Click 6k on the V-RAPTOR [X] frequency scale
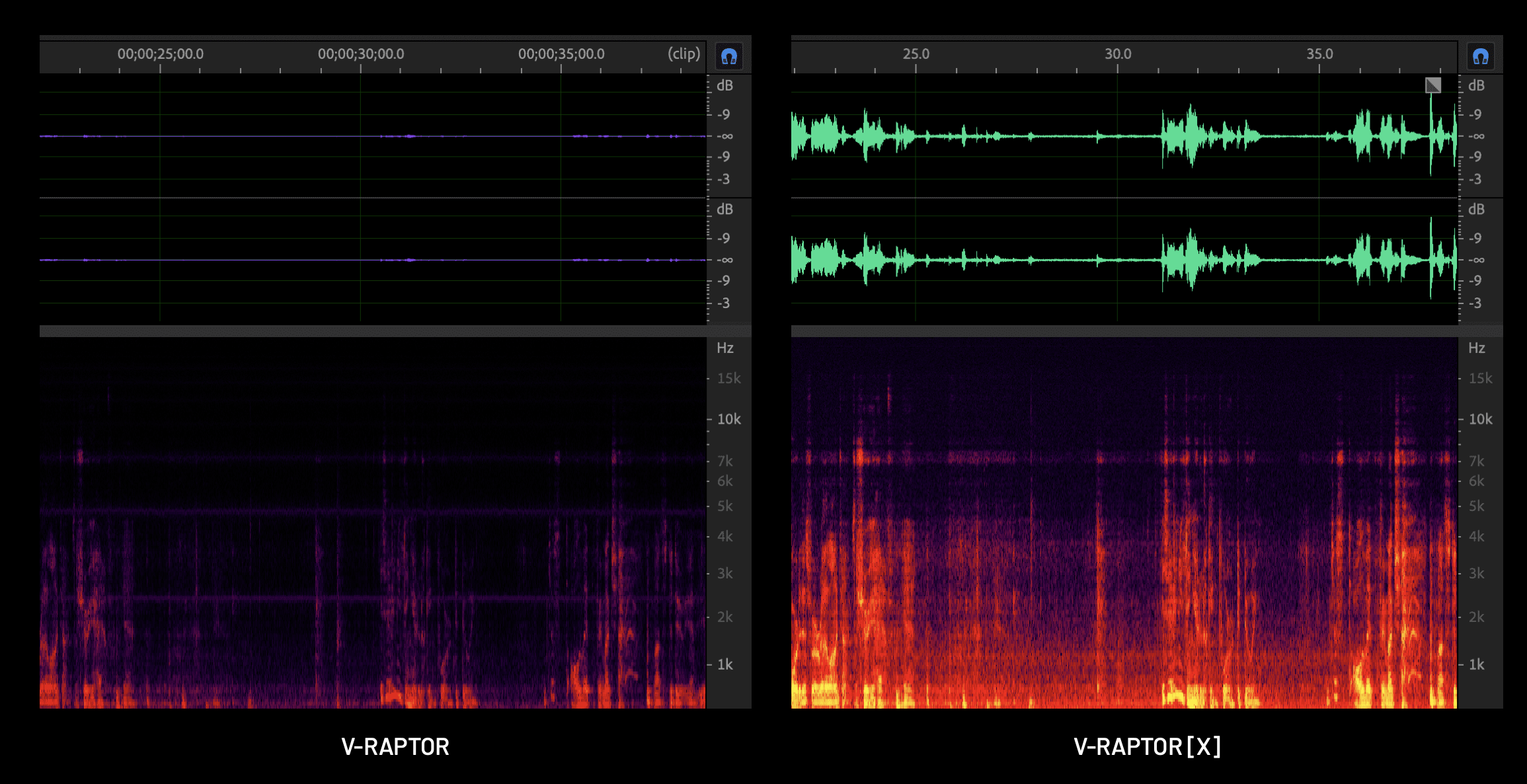Image resolution: width=1527 pixels, height=784 pixels. (1477, 481)
